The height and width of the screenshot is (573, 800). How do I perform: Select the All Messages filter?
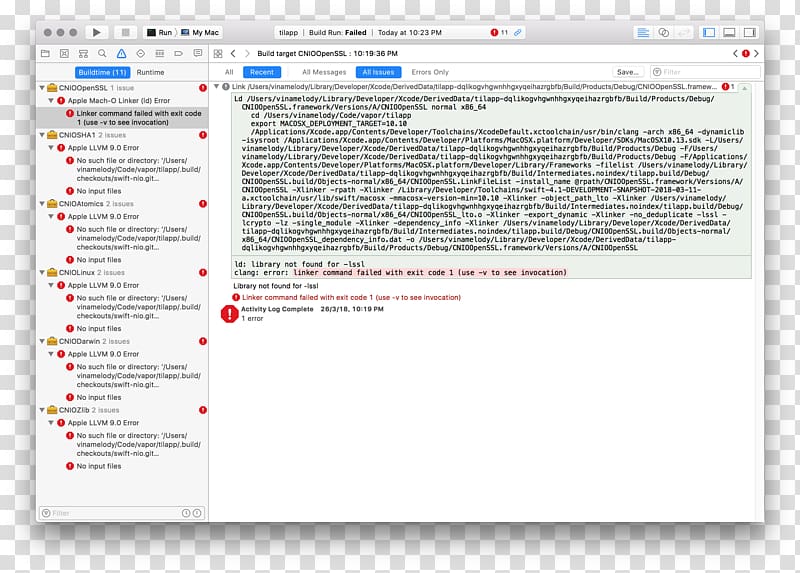pyautogui.click(x=324, y=72)
